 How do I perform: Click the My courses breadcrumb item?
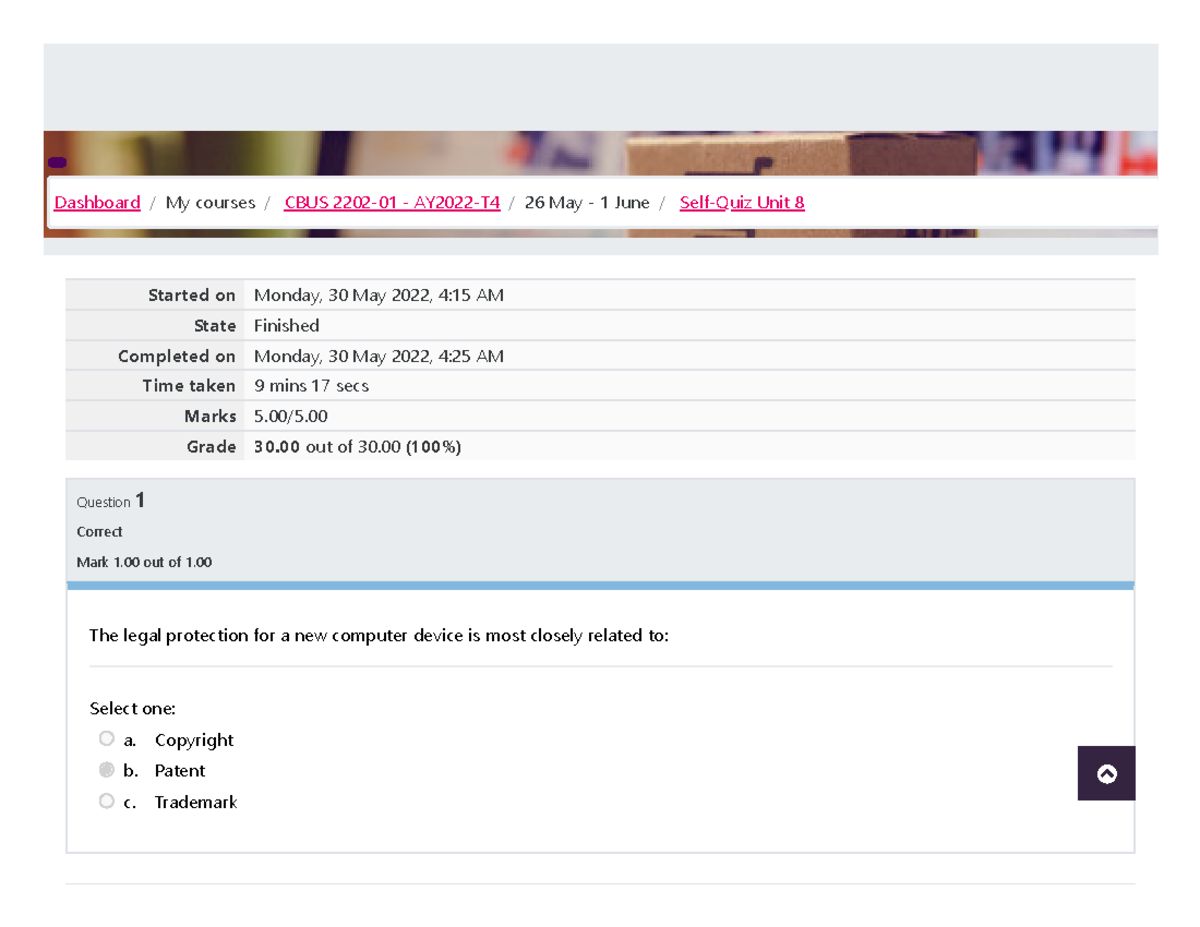pyautogui.click(x=209, y=202)
